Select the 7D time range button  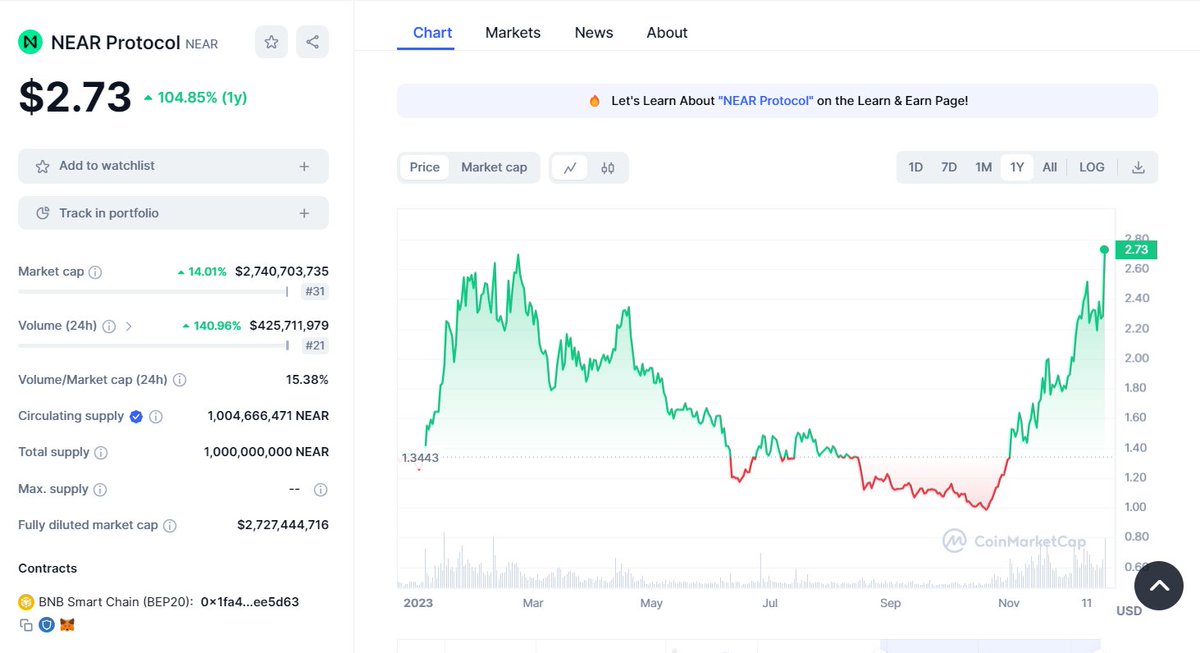(x=949, y=167)
